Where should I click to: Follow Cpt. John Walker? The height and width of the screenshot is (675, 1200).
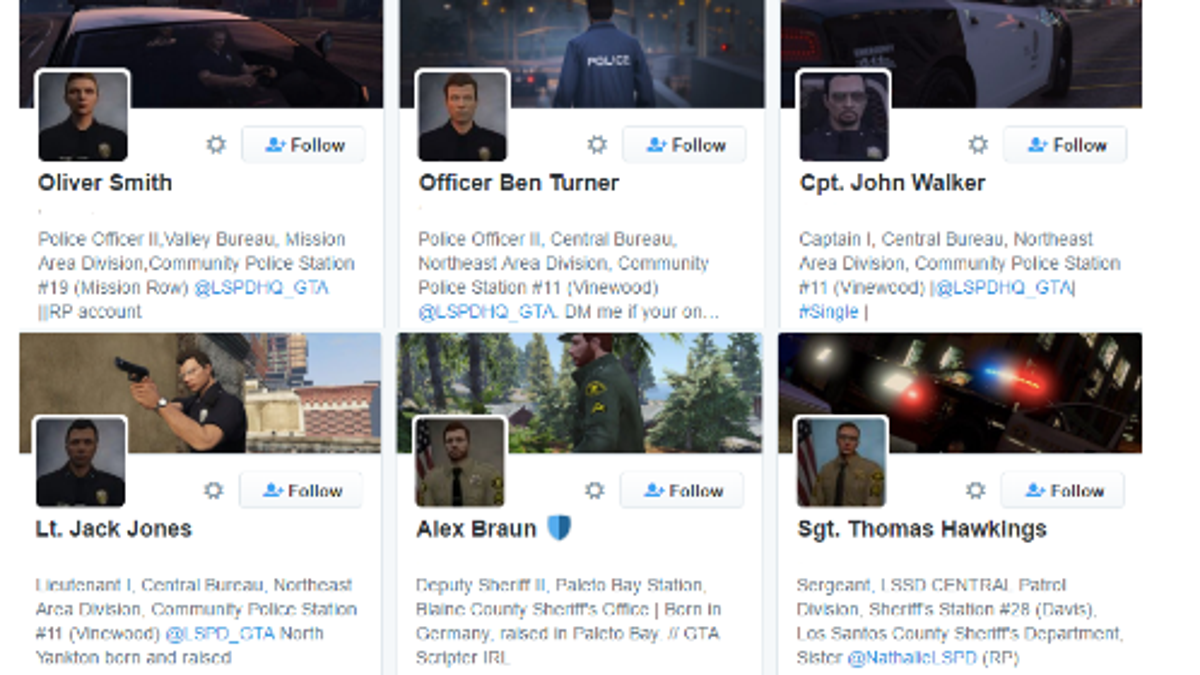click(1065, 145)
